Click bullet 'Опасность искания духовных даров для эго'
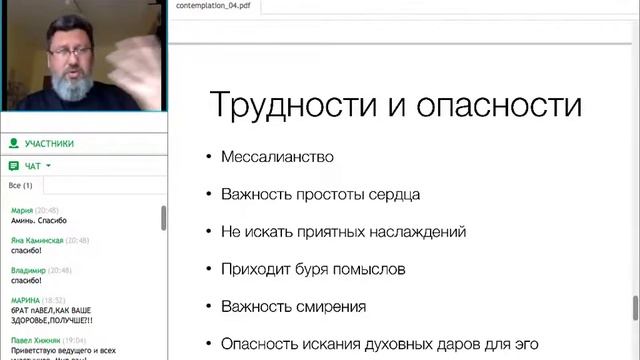Screen dimensions: 640x360 pos(380,344)
